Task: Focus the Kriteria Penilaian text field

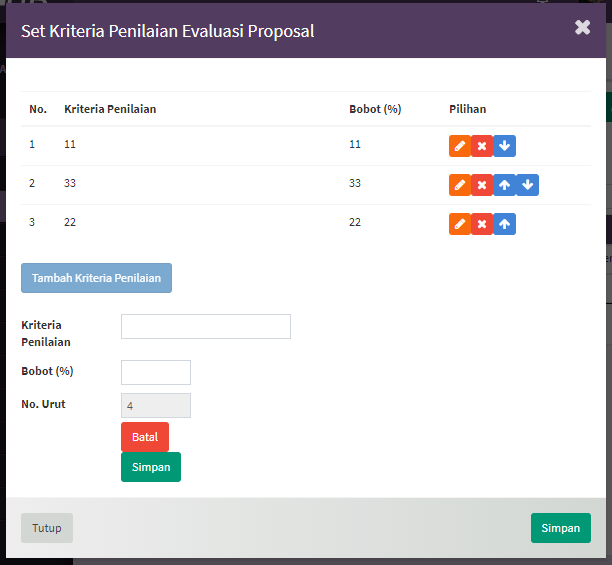Action: point(206,326)
